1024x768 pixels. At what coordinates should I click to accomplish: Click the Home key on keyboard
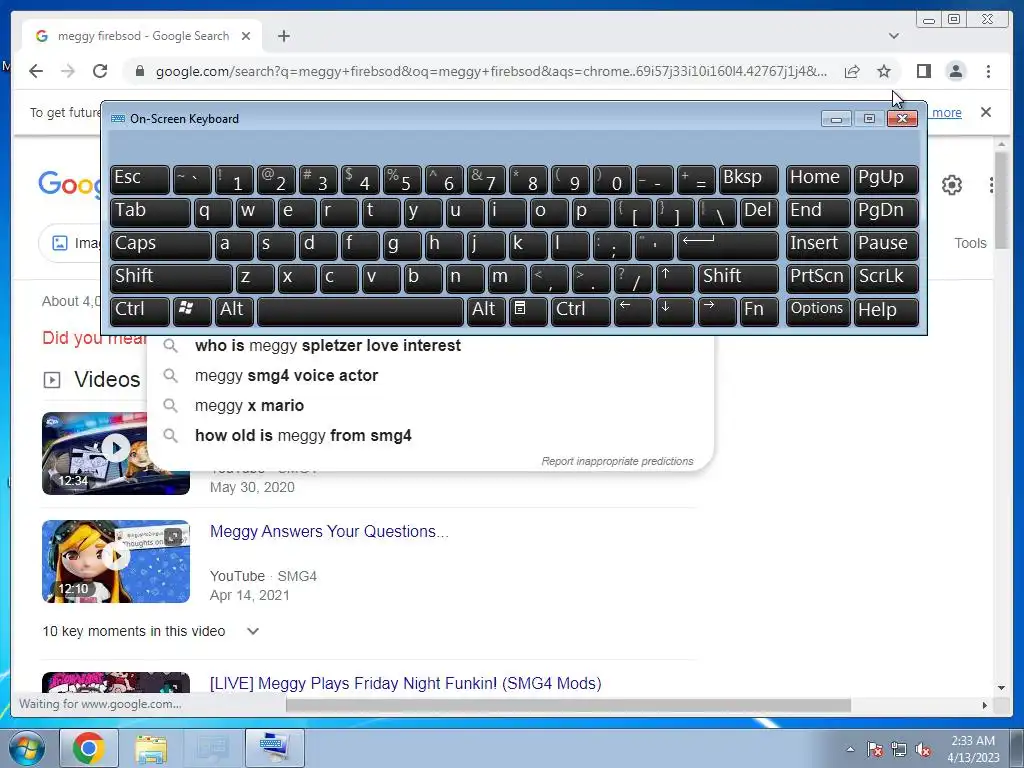click(x=818, y=180)
